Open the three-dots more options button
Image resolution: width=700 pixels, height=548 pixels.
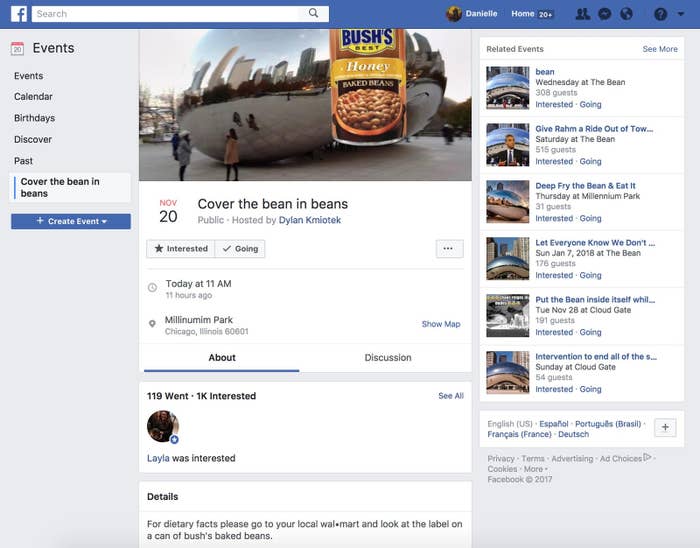click(x=449, y=249)
